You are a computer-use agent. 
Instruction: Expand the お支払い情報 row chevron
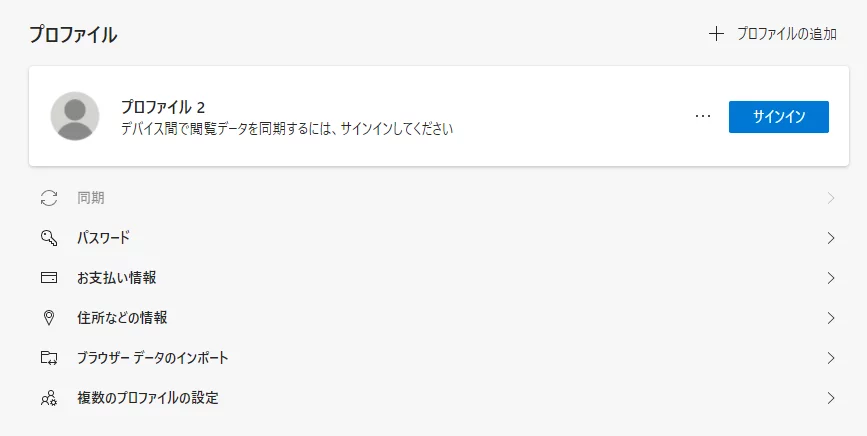(x=831, y=278)
